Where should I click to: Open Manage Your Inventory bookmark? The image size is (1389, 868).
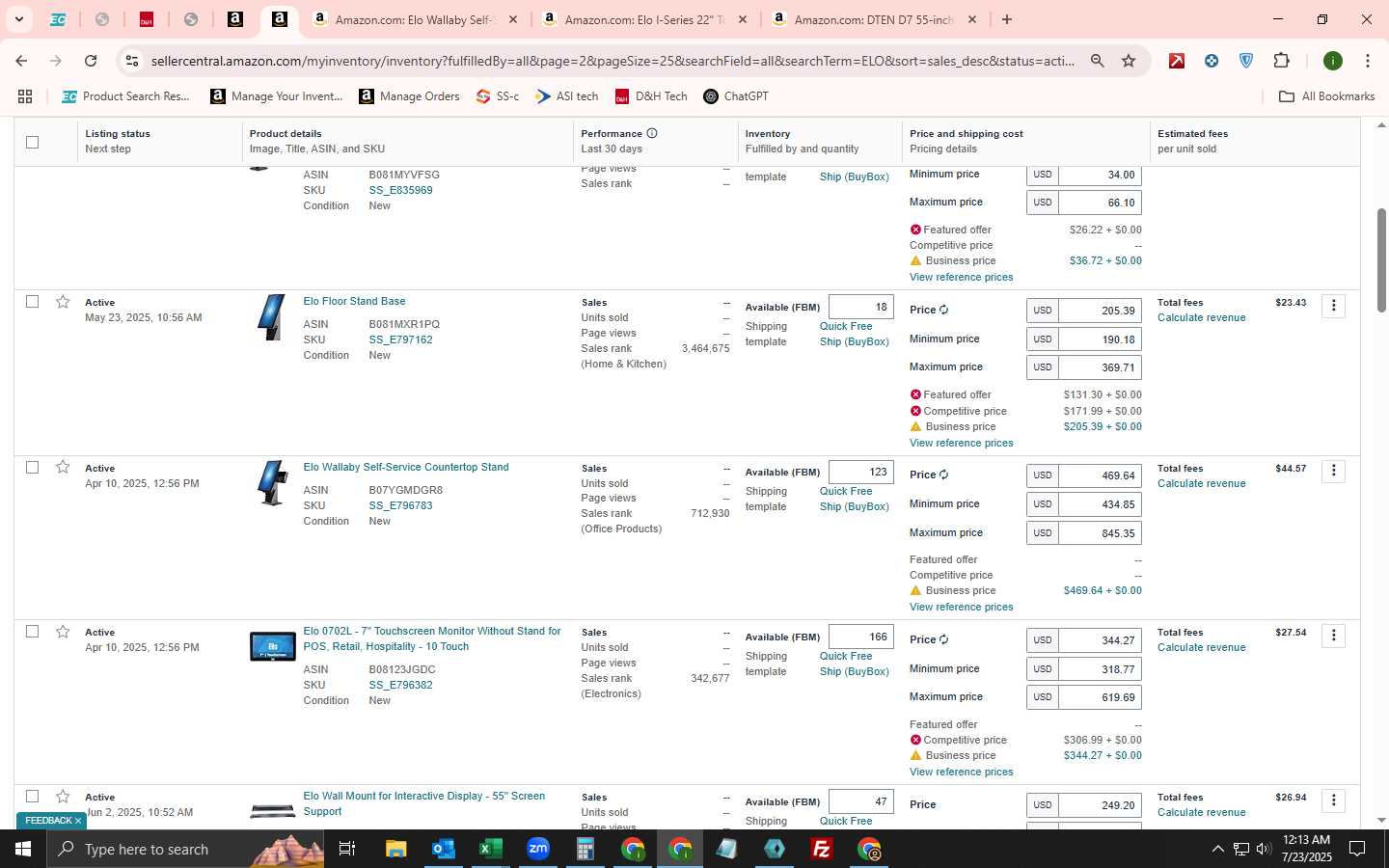(276, 96)
